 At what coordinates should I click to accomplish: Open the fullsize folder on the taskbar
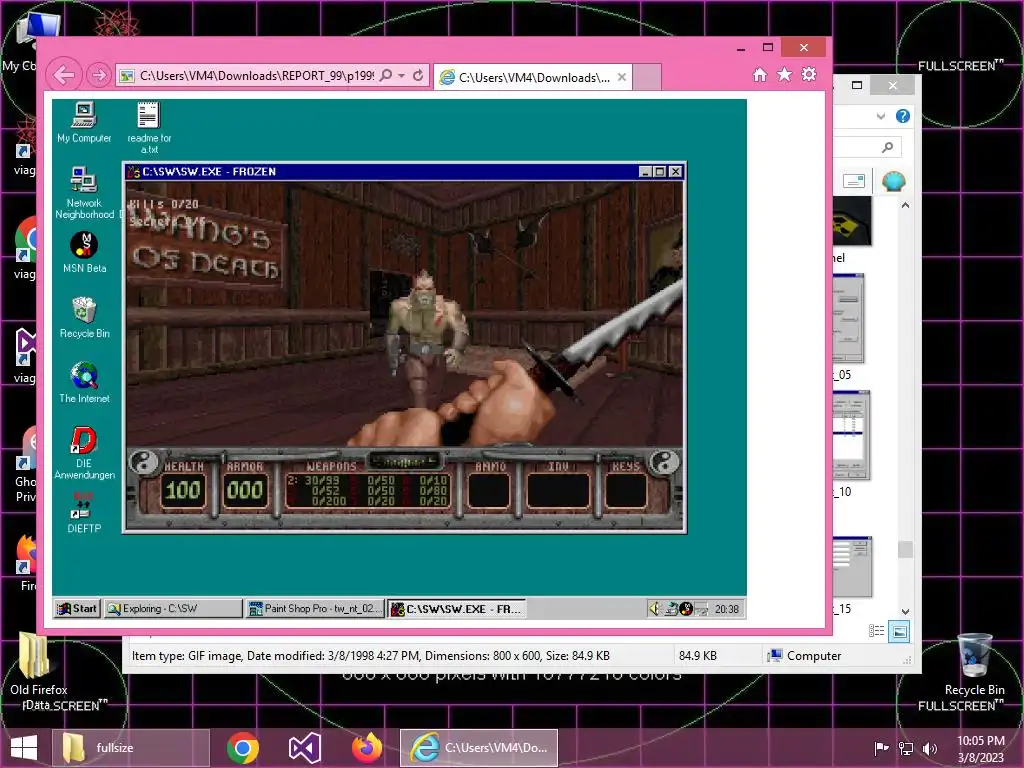(132, 748)
